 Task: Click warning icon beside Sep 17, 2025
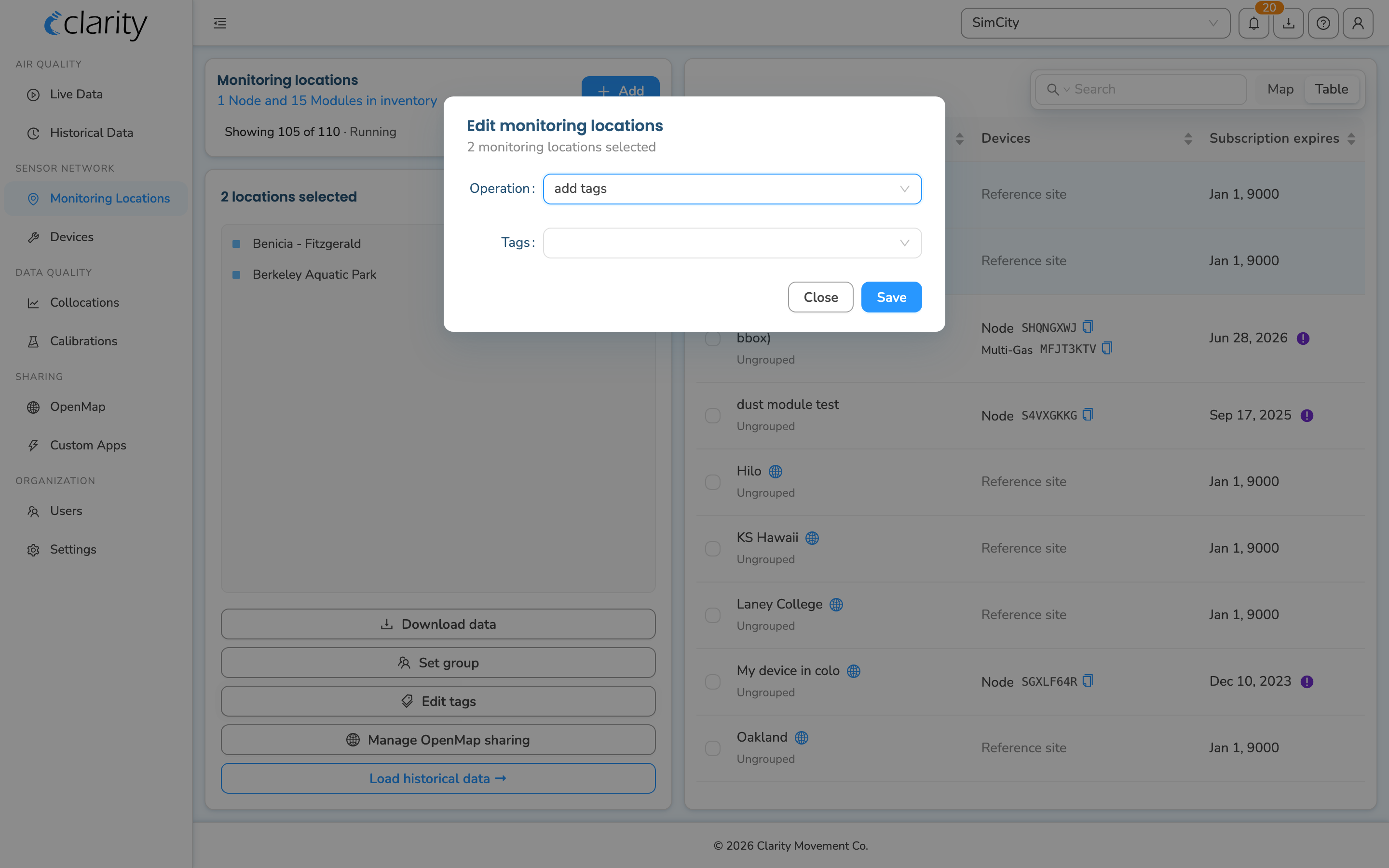(1307, 415)
